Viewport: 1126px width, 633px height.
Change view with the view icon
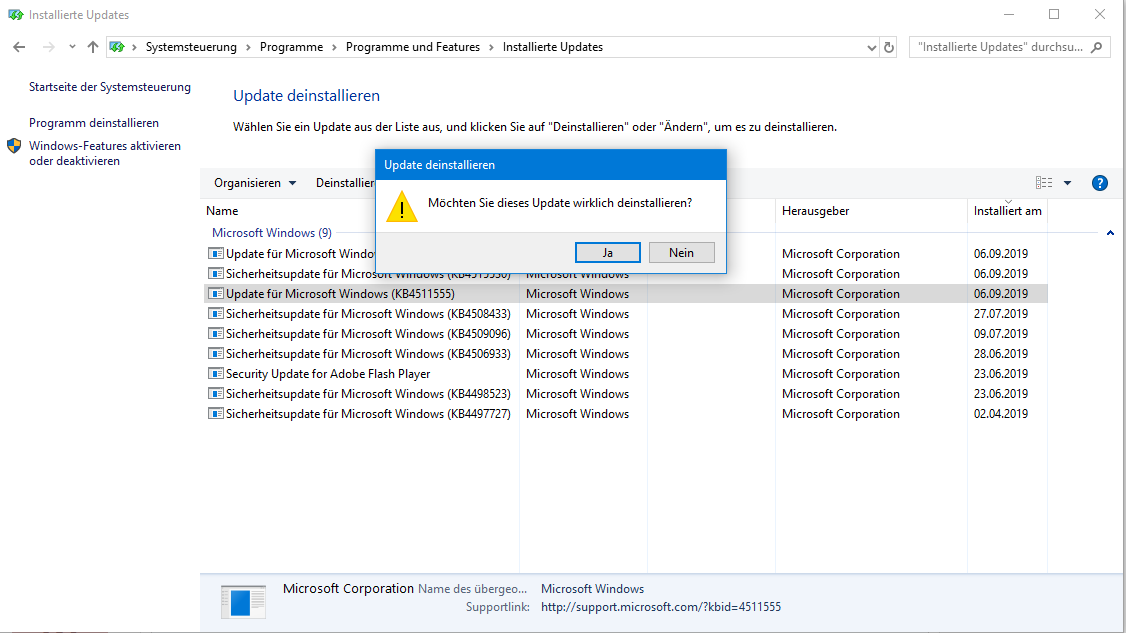[1044, 183]
